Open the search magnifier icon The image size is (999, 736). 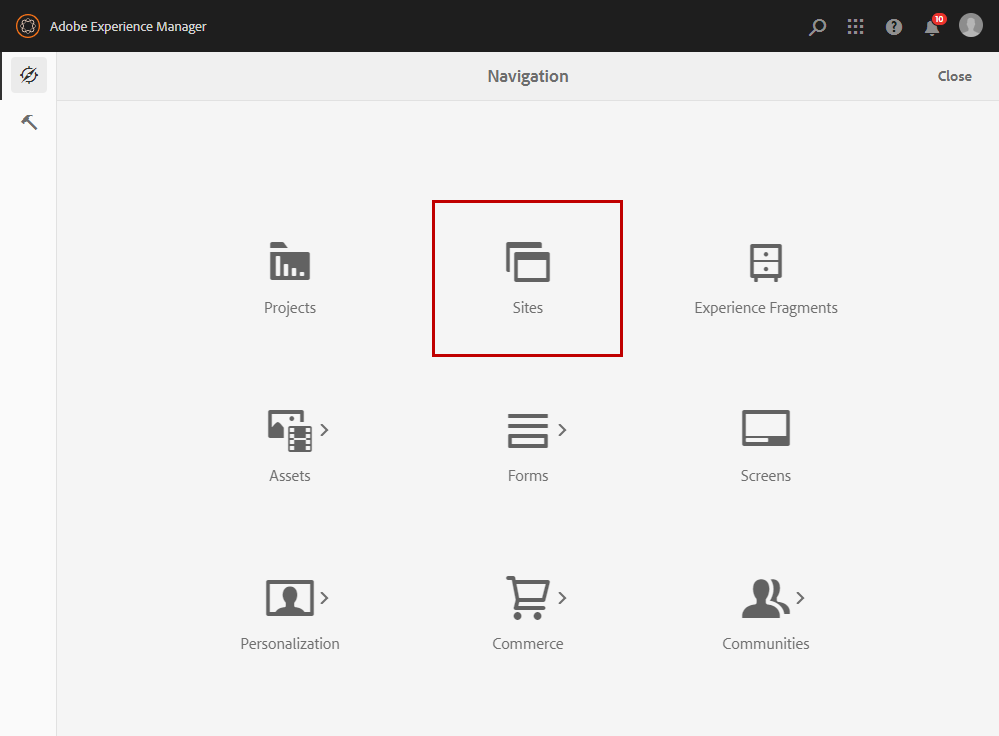tap(817, 27)
